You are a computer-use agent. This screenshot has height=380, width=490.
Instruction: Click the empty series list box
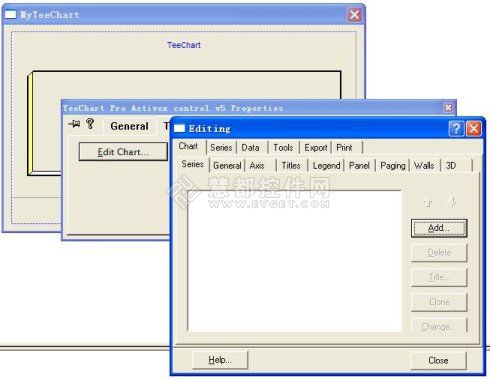(x=294, y=261)
